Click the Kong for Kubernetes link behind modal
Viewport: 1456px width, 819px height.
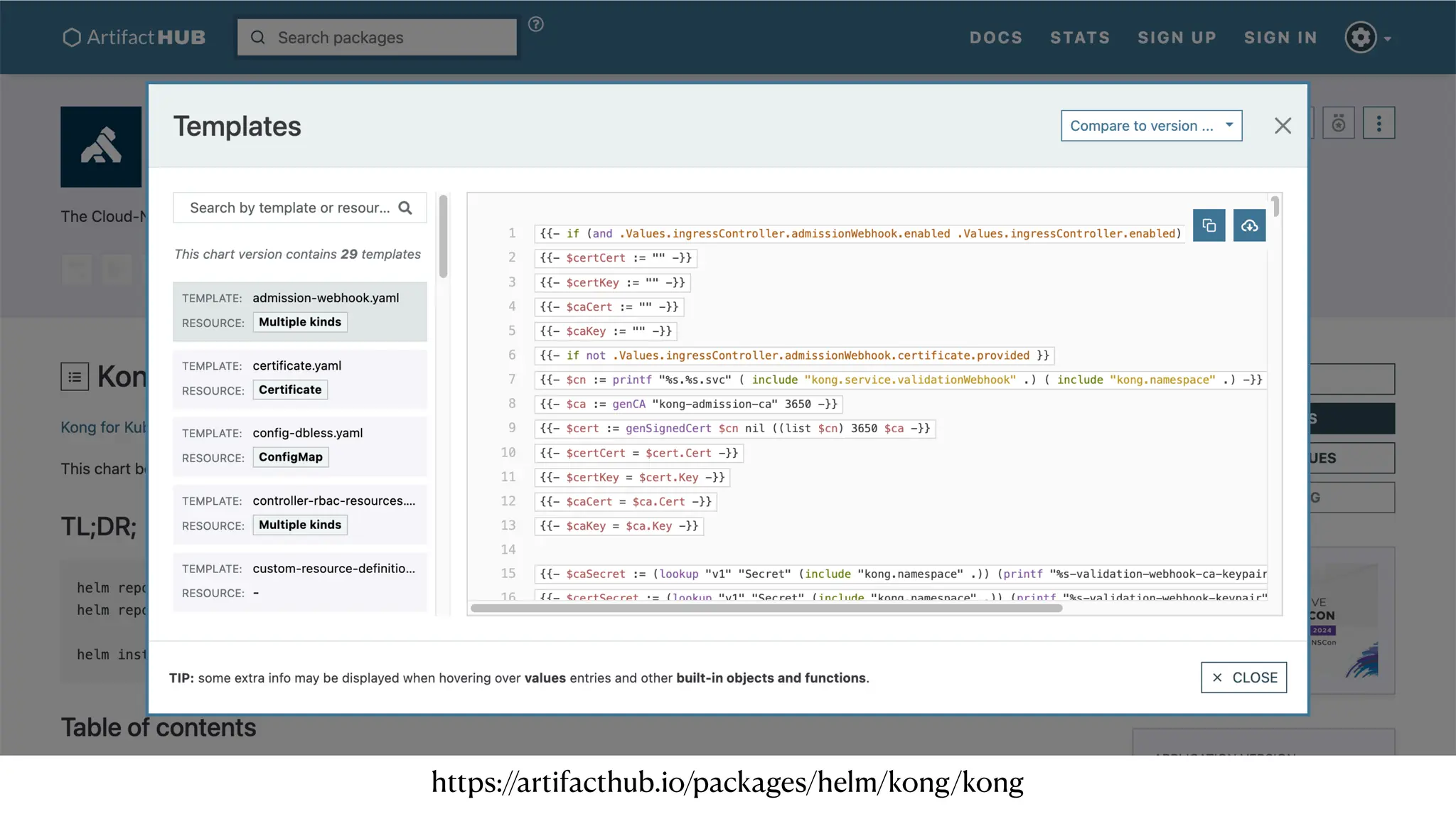click(x=104, y=427)
